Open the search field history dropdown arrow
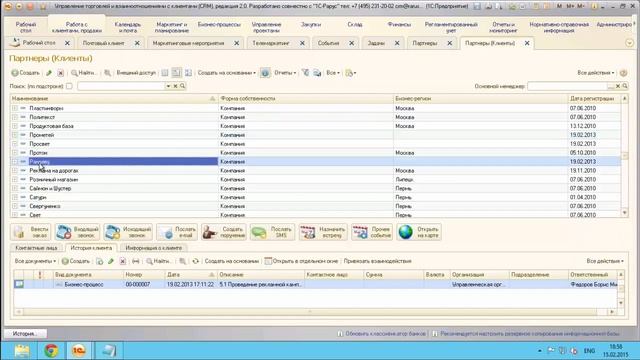The image size is (640, 360). pos(168,86)
